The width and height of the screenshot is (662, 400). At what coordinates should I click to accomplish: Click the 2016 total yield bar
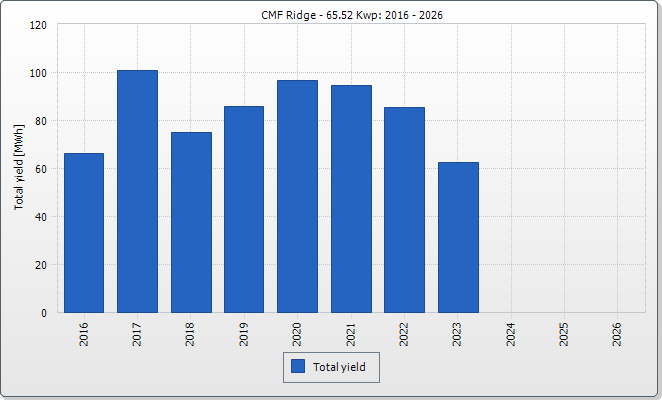(x=84, y=233)
